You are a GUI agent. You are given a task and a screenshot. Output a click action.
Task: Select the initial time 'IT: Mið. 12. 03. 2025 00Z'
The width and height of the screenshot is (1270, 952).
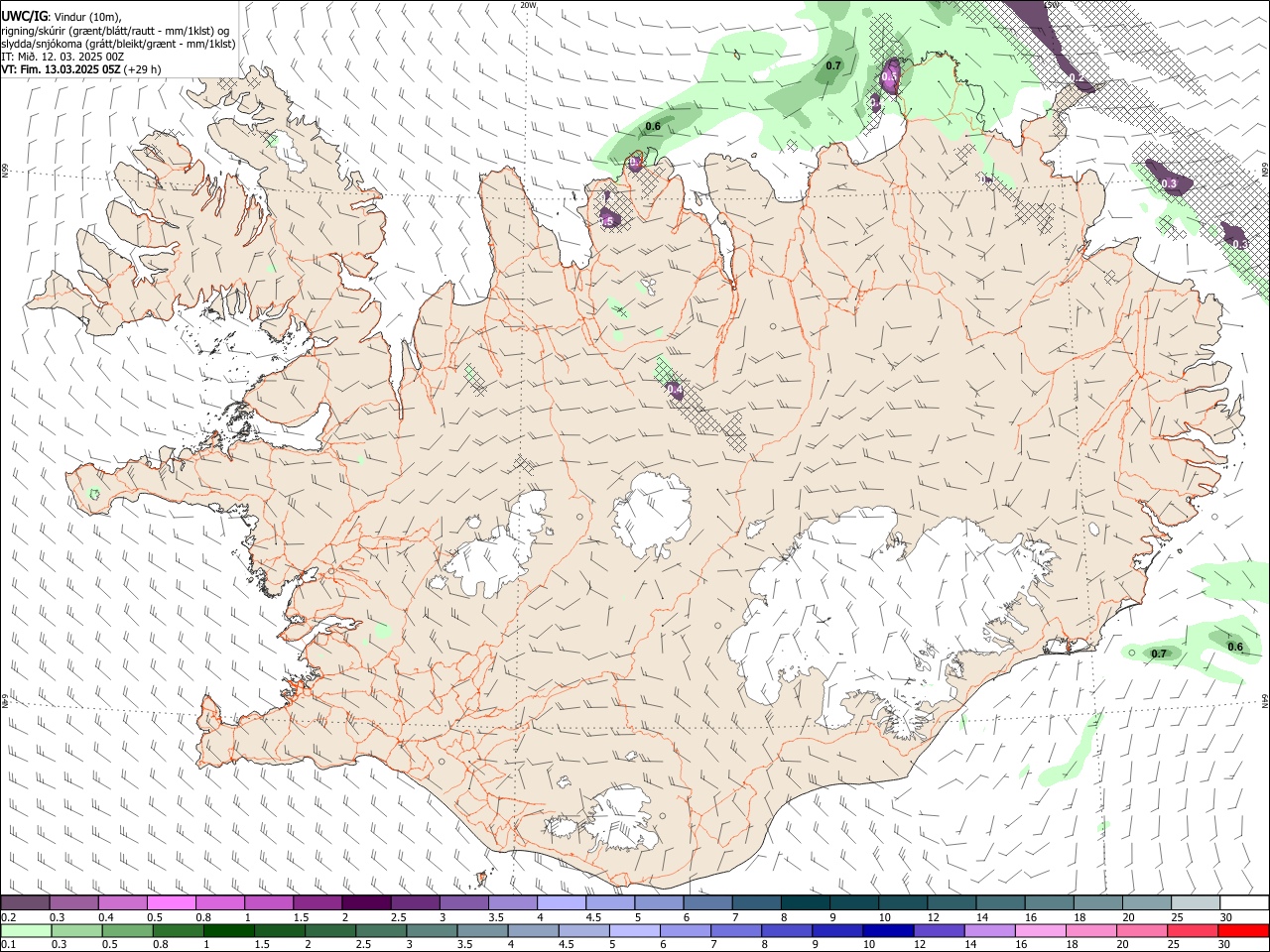click(x=63, y=57)
